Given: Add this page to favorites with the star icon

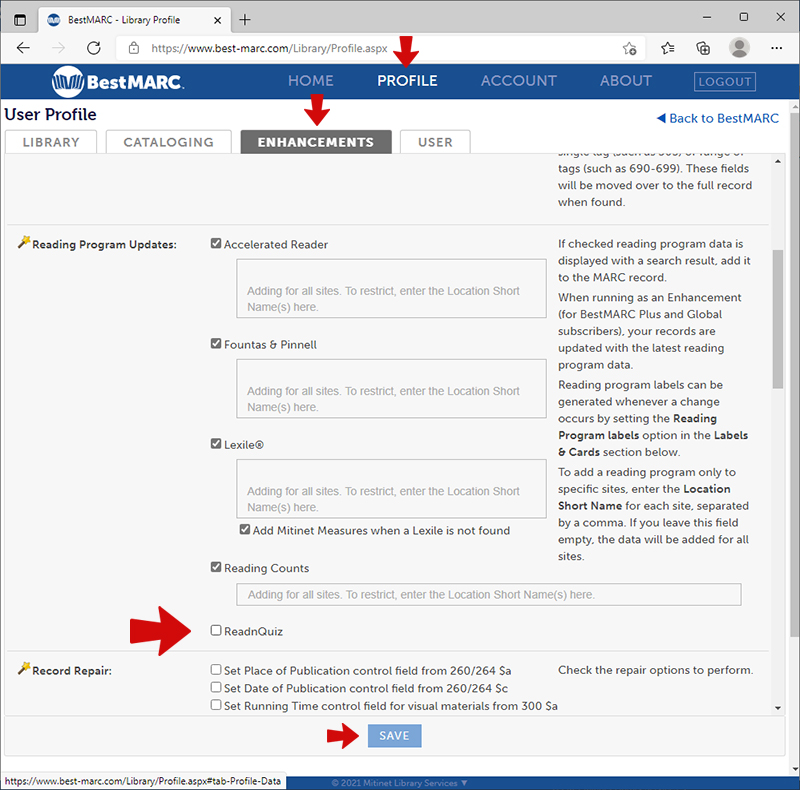Looking at the screenshot, I should tap(629, 48).
